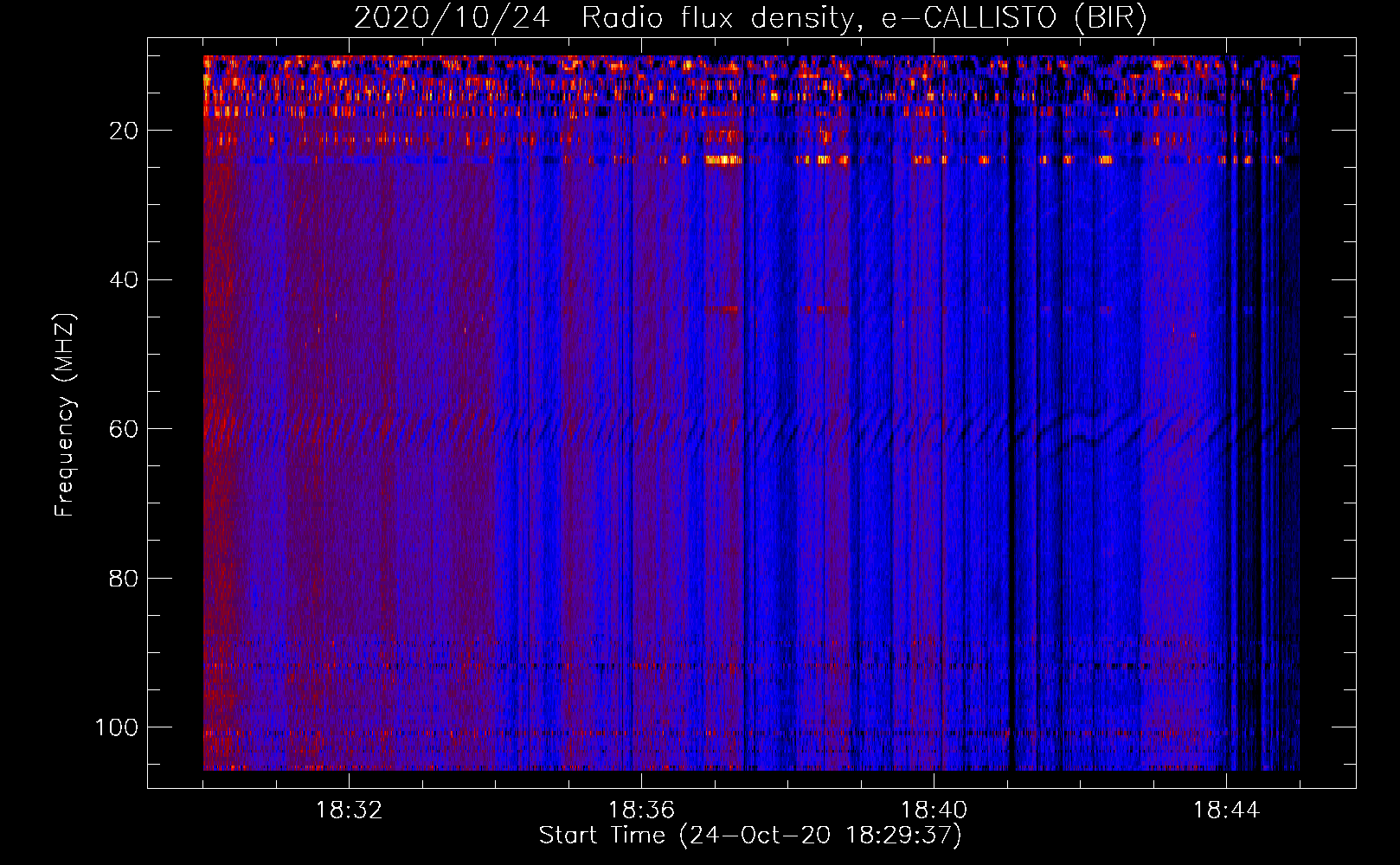Click the '20' frequency tick label

pyautogui.click(x=124, y=131)
